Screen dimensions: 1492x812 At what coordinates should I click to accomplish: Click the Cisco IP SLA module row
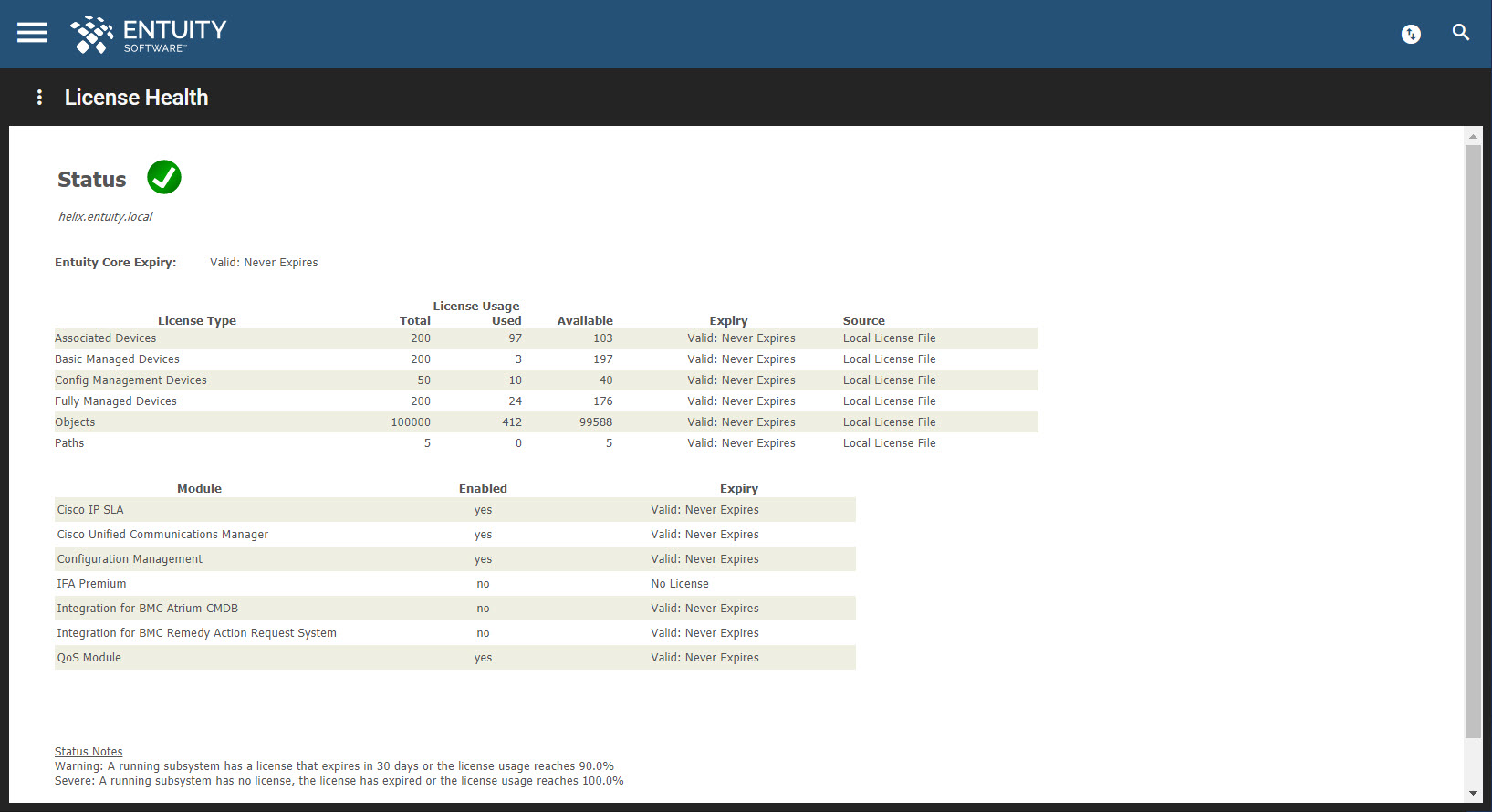pyautogui.click(x=455, y=510)
